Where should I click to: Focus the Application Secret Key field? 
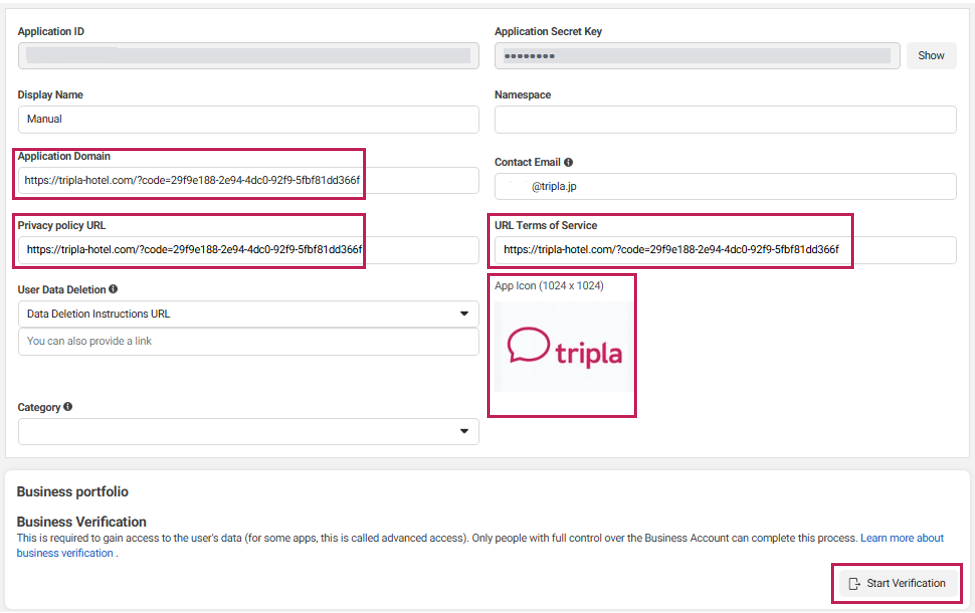(x=696, y=56)
